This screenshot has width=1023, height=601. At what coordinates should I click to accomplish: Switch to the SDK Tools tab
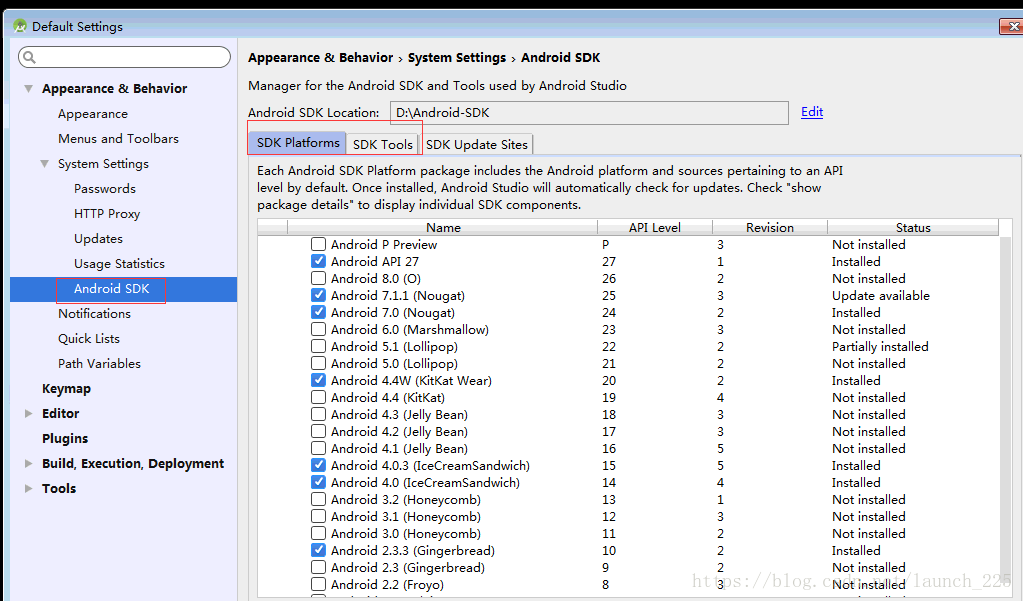(383, 144)
